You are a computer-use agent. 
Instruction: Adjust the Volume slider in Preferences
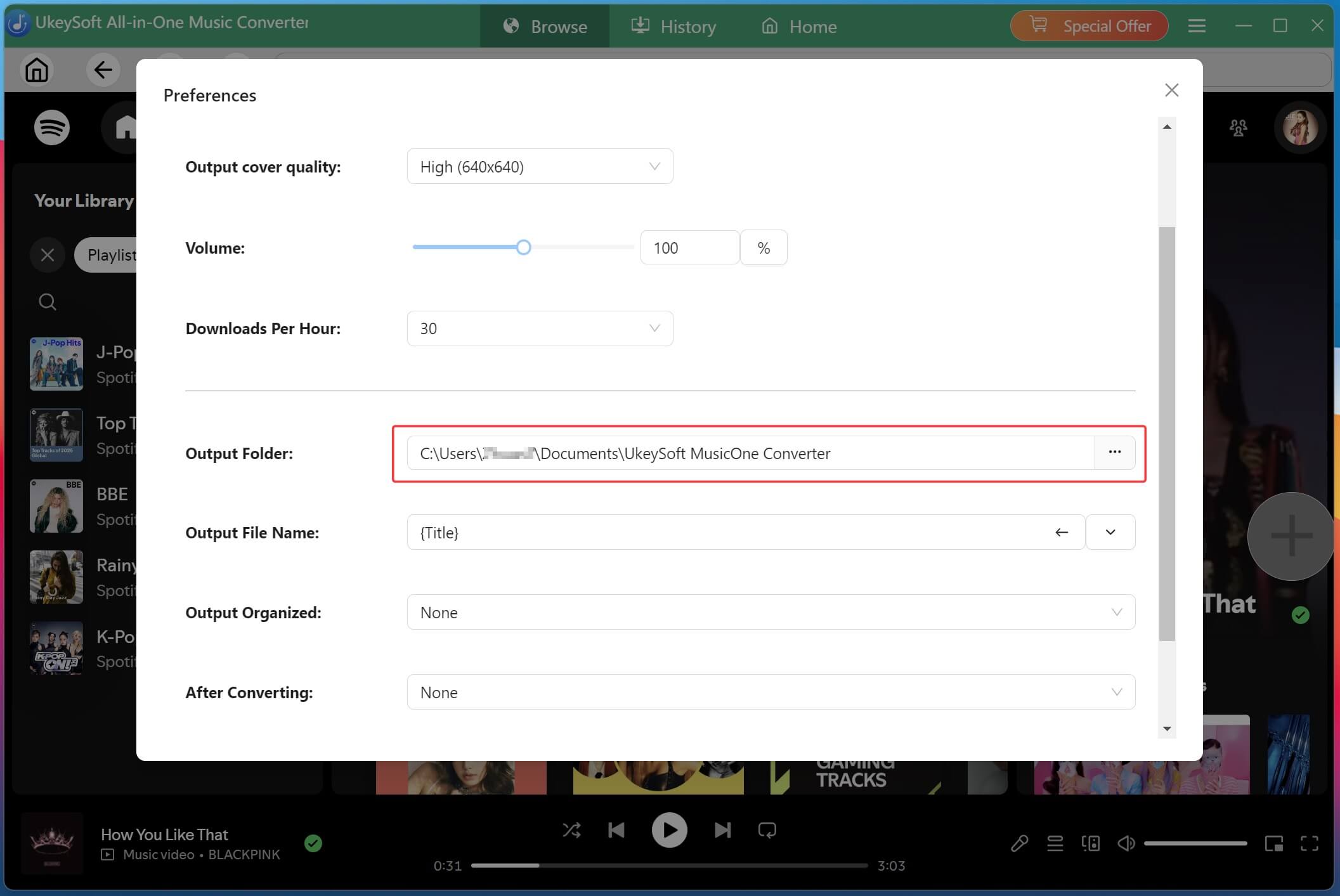point(523,247)
